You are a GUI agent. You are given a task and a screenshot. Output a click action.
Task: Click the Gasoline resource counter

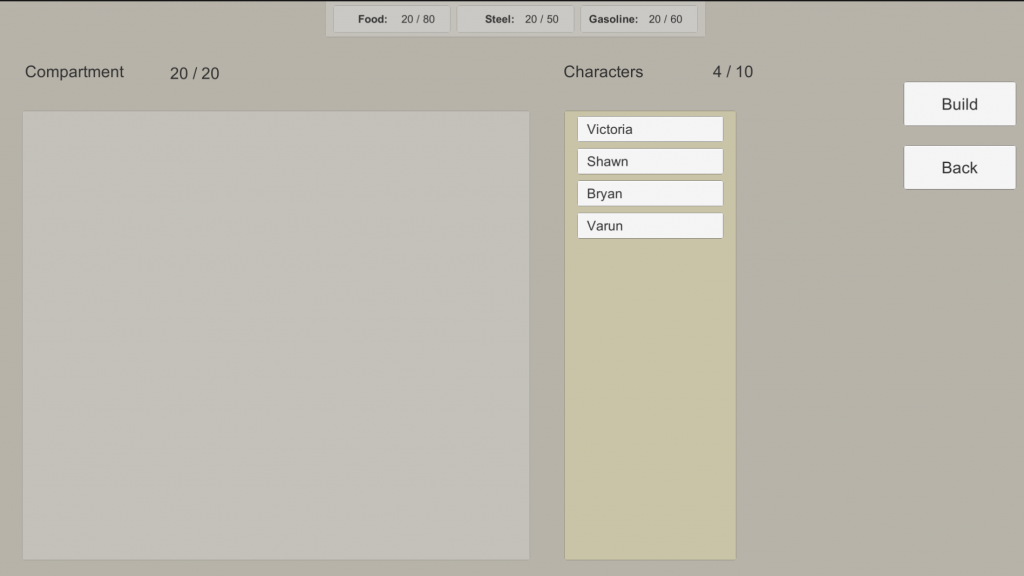coord(639,19)
